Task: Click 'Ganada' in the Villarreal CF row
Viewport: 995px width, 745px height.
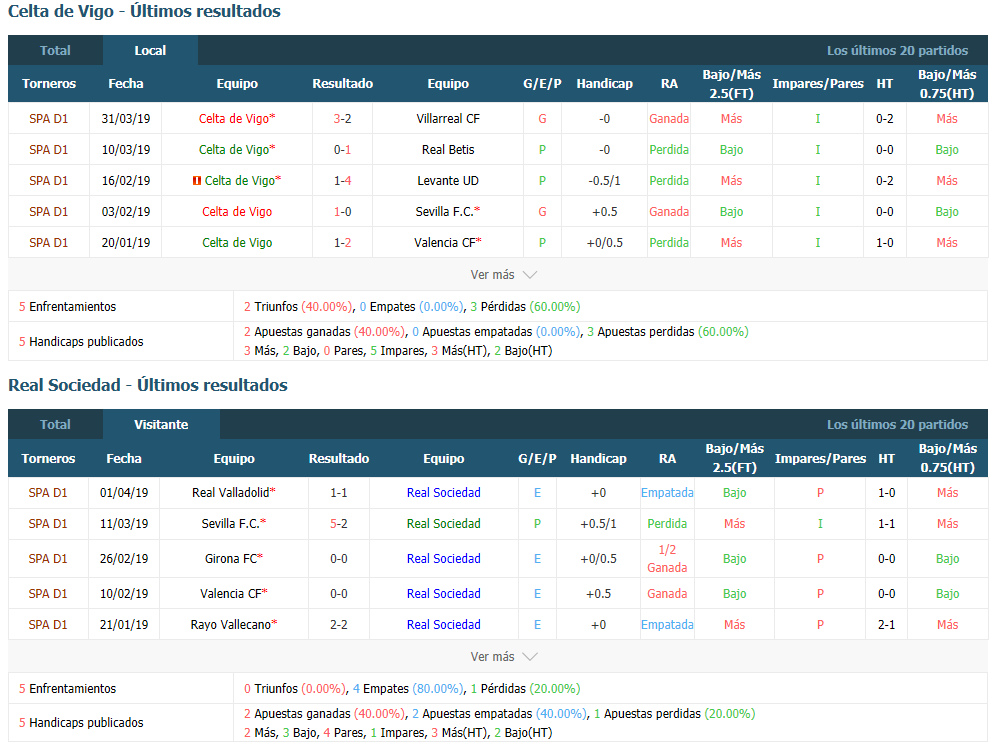Action: [669, 119]
